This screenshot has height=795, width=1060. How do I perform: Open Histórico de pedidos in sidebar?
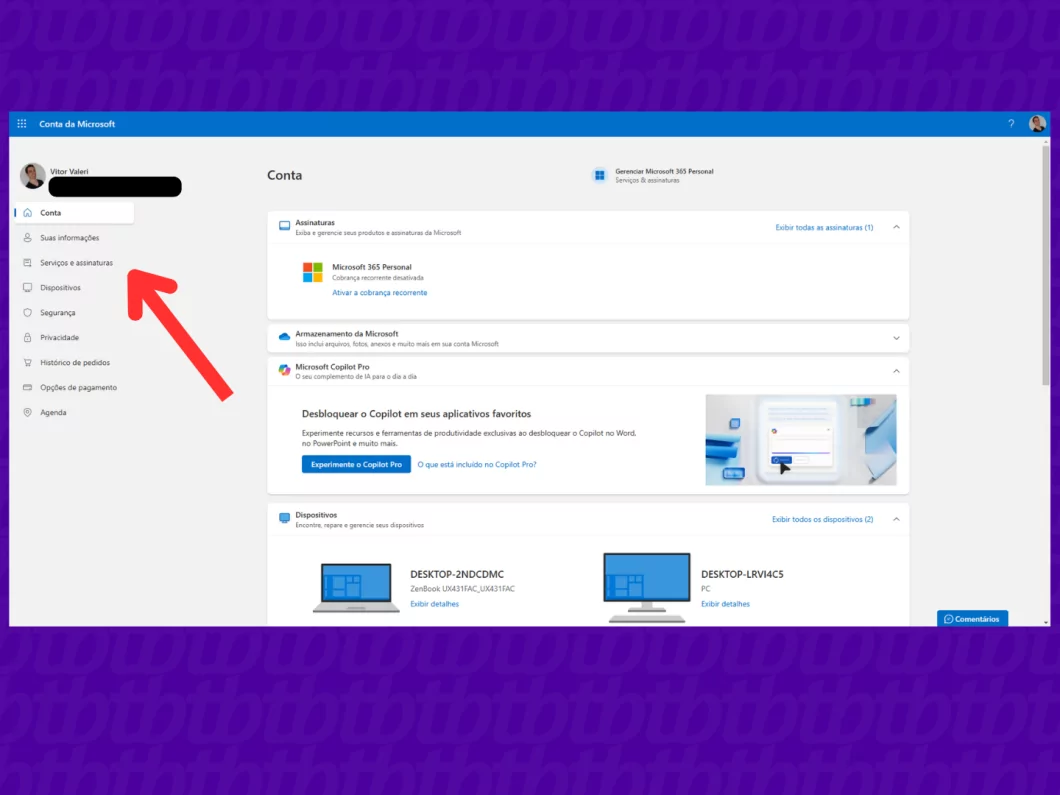point(75,362)
